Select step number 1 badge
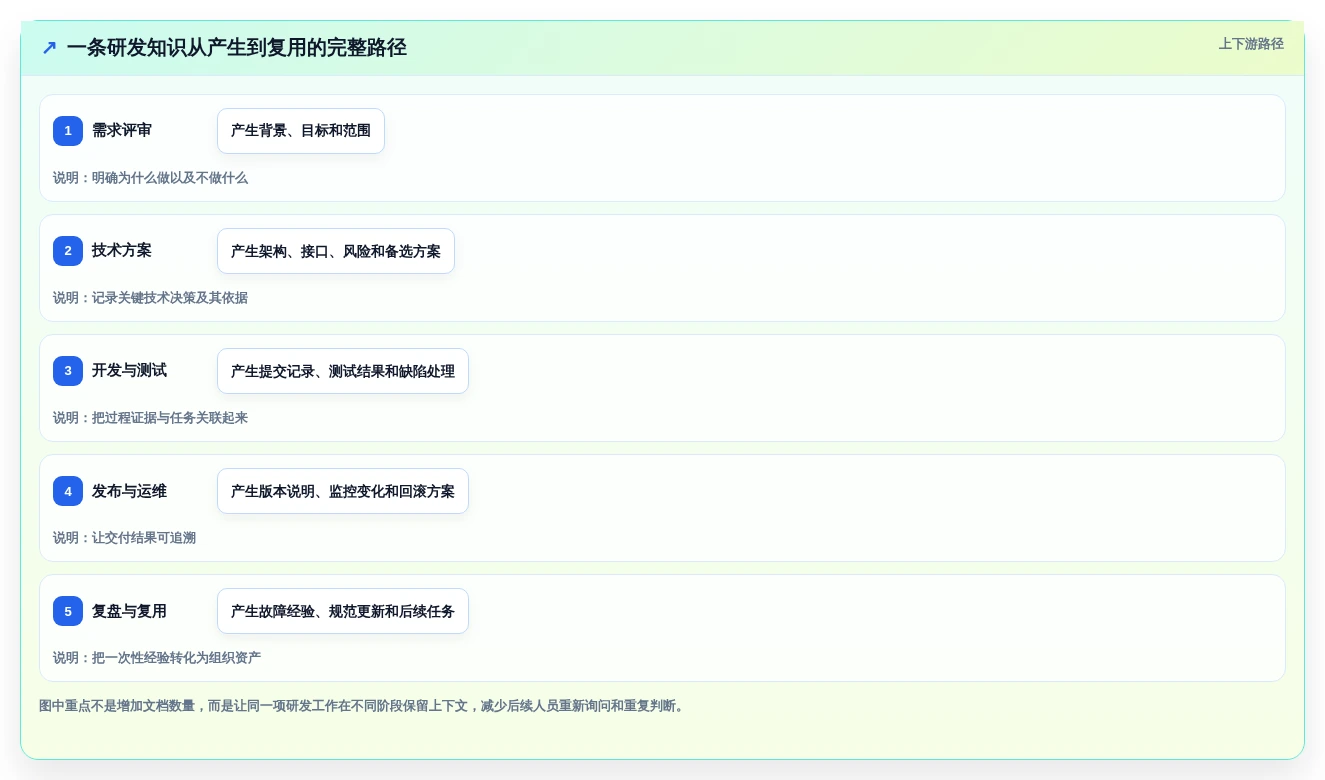 (68, 131)
